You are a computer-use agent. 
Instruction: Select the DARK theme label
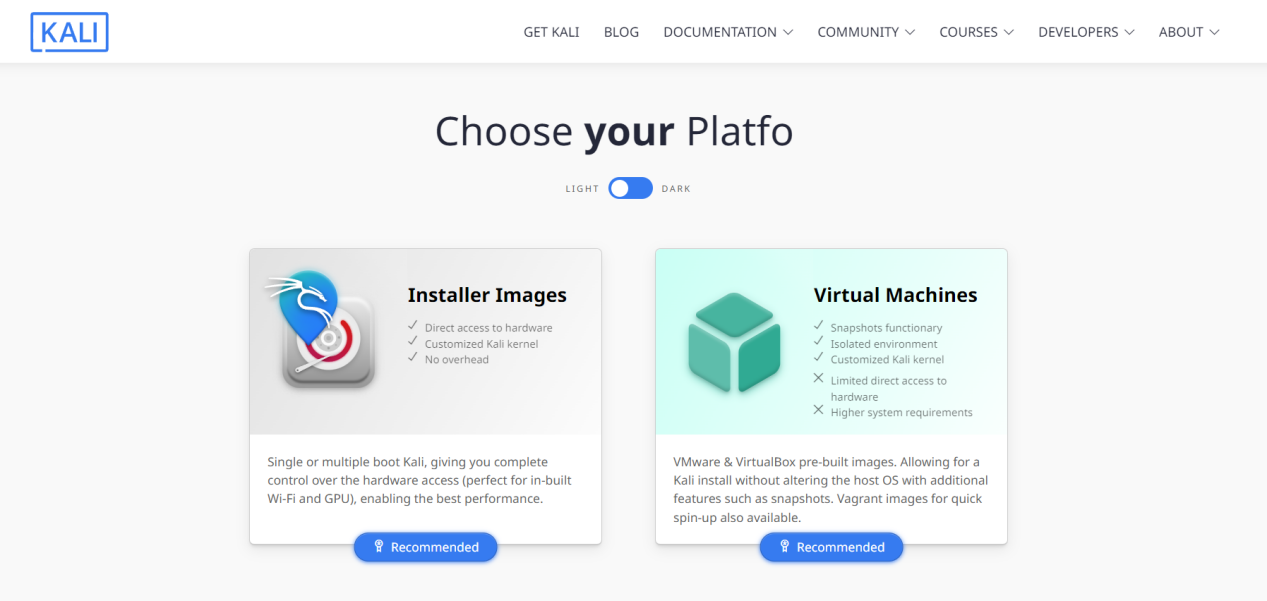point(676,189)
